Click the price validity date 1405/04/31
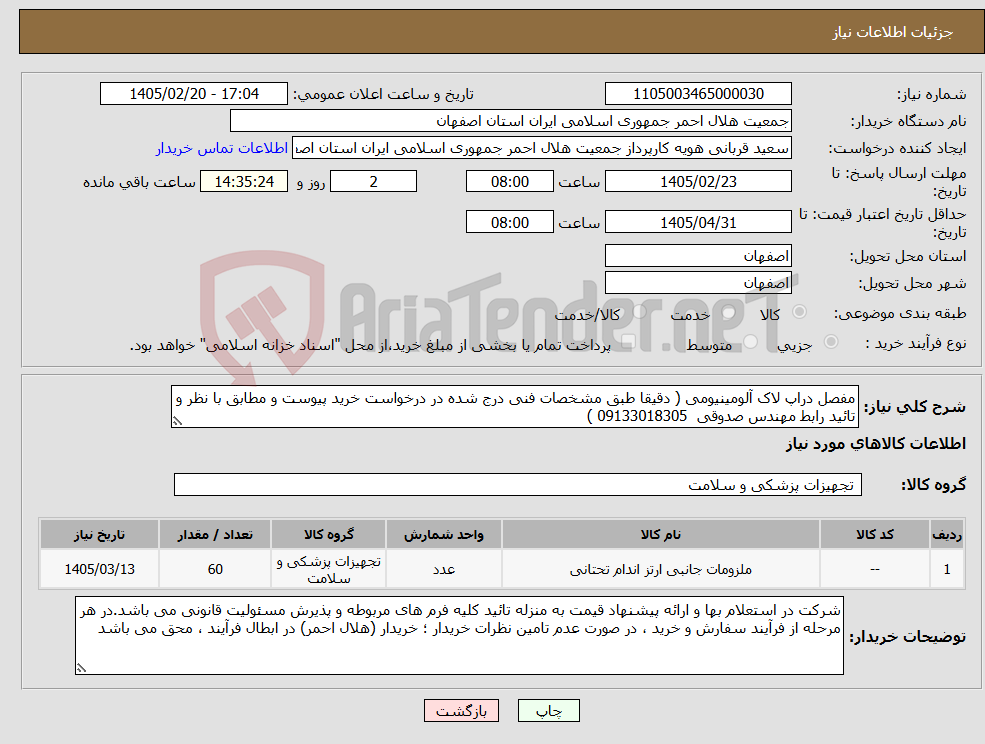985x744 pixels. point(698,222)
